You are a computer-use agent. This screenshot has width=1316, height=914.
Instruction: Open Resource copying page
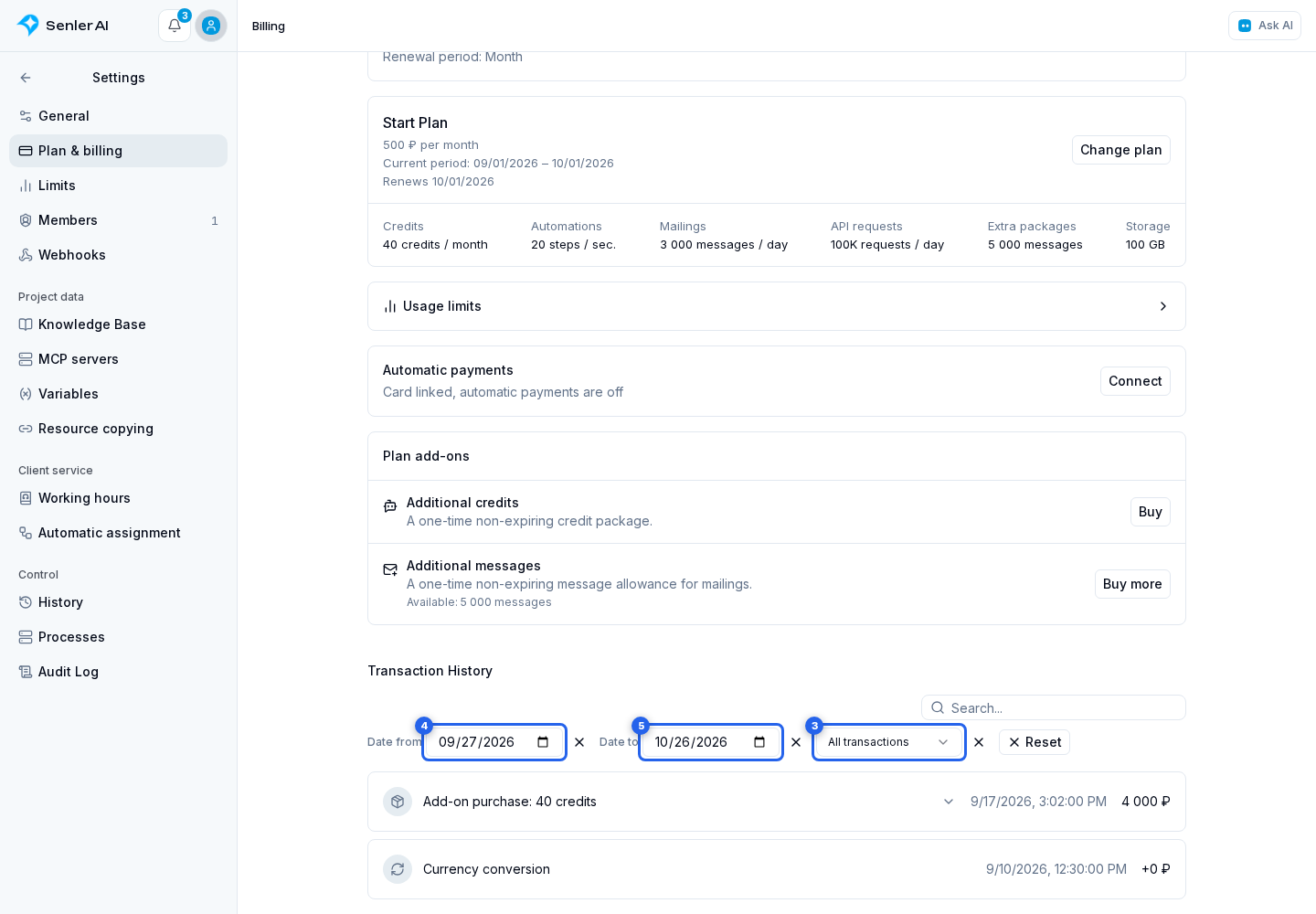118,429
